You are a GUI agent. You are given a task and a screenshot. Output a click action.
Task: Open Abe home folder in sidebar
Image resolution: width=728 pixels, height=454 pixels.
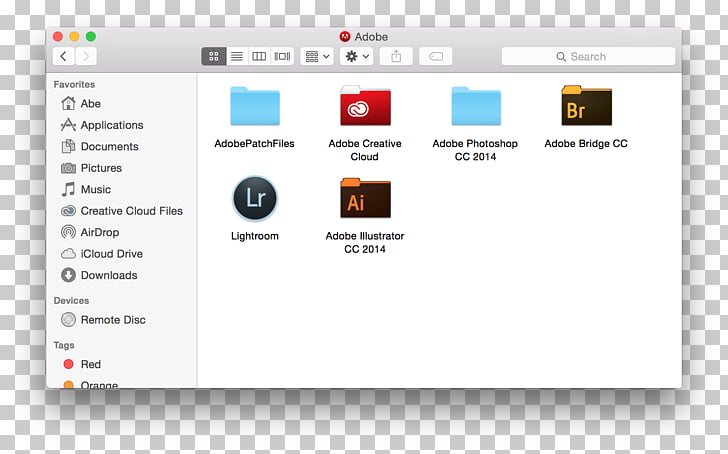tap(122, 104)
